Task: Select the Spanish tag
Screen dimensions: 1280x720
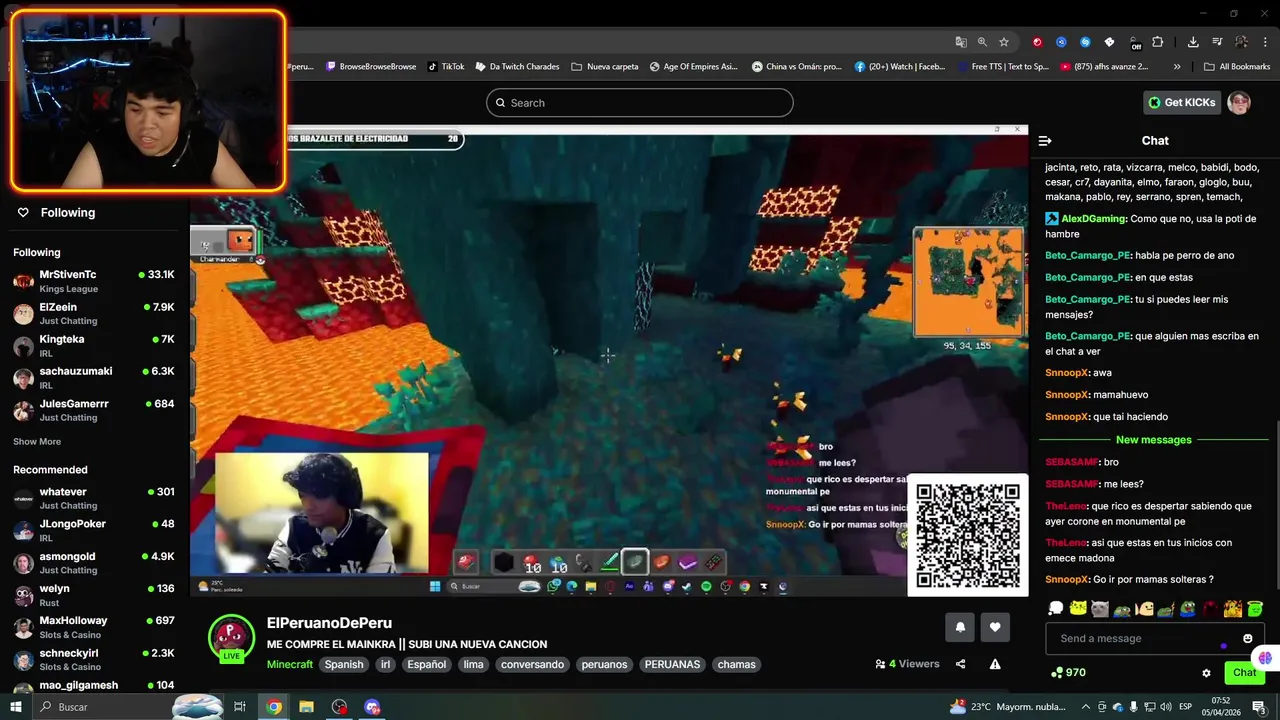Action: [x=344, y=664]
